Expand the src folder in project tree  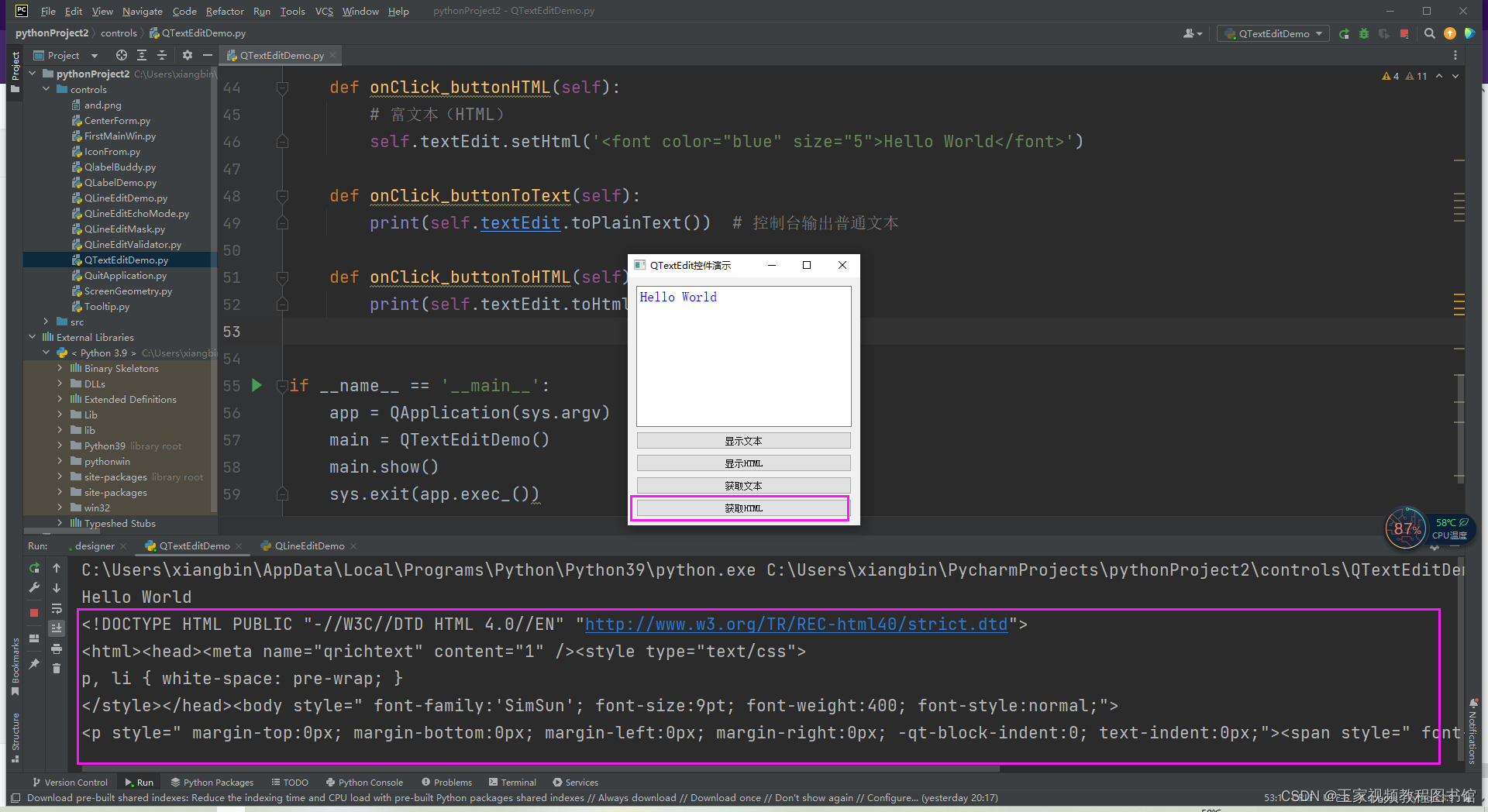click(46, 322)
